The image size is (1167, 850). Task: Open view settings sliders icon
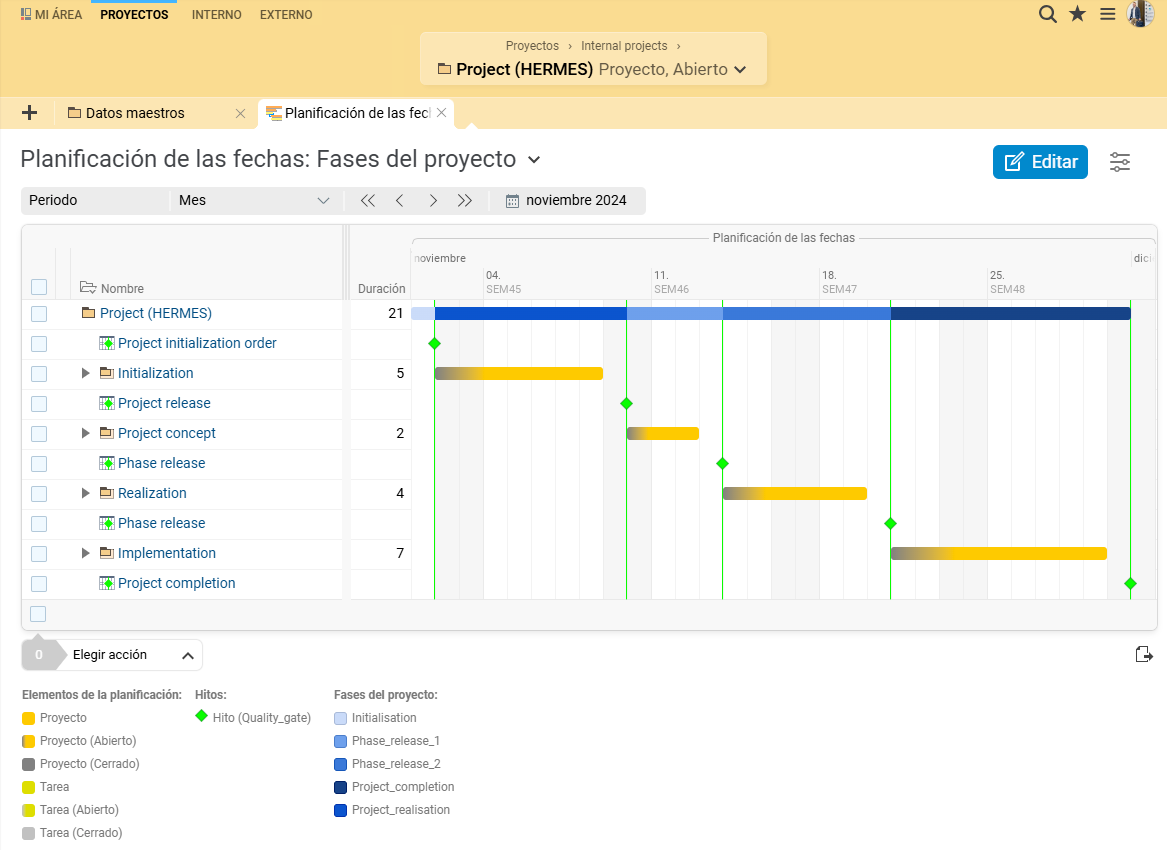click(1119, 162)
